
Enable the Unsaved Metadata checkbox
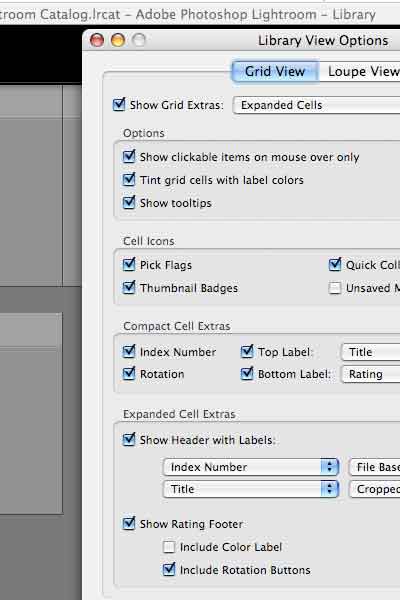coord(335,288)
